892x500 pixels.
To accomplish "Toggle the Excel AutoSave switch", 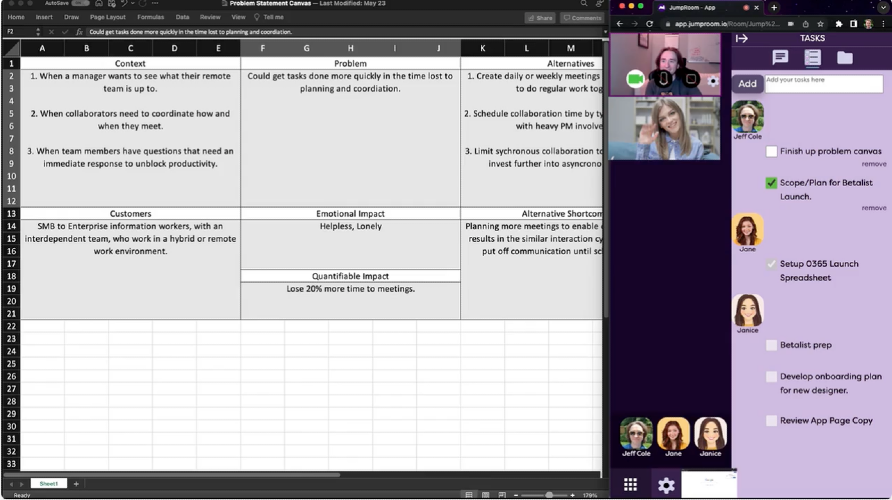I will [x=80, y=3].
